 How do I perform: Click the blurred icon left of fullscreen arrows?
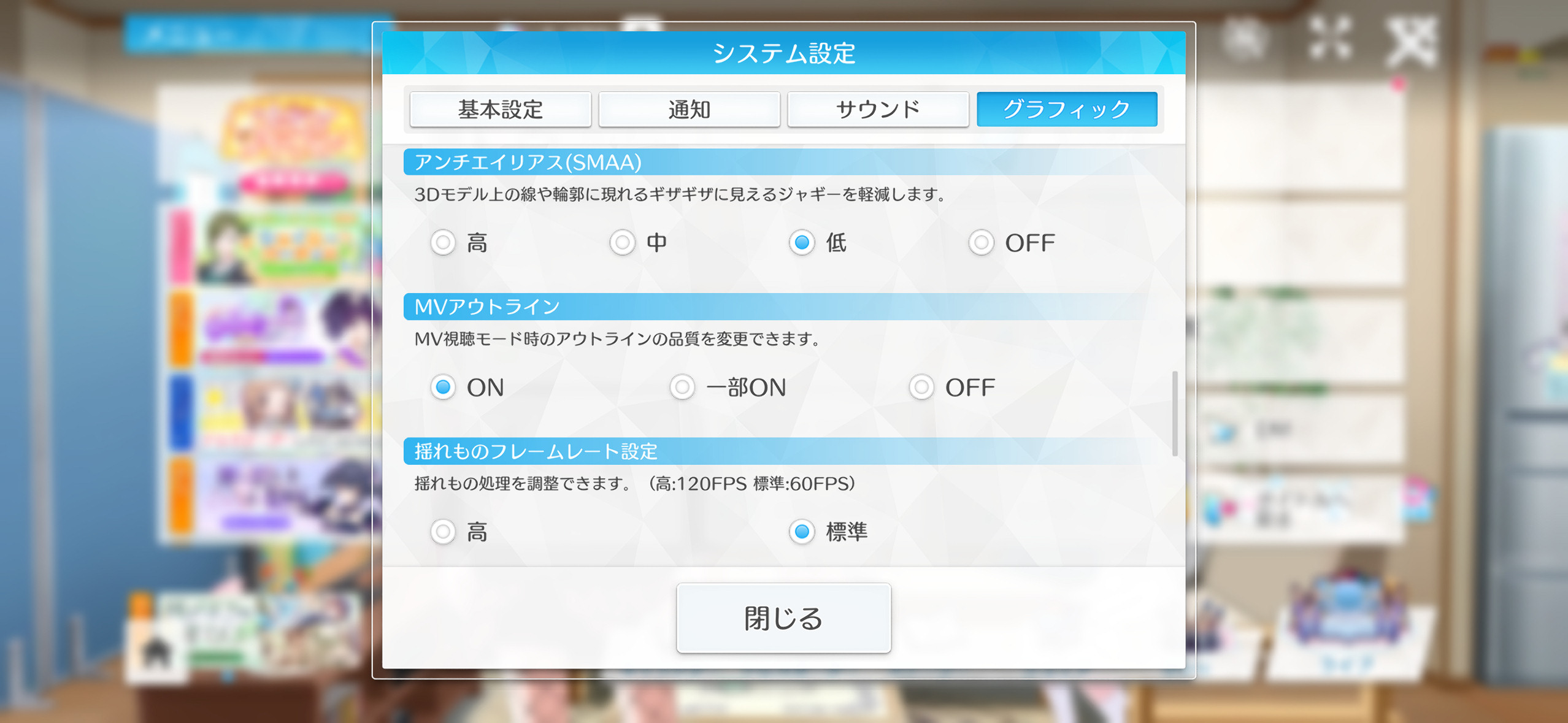point(1243,39)
